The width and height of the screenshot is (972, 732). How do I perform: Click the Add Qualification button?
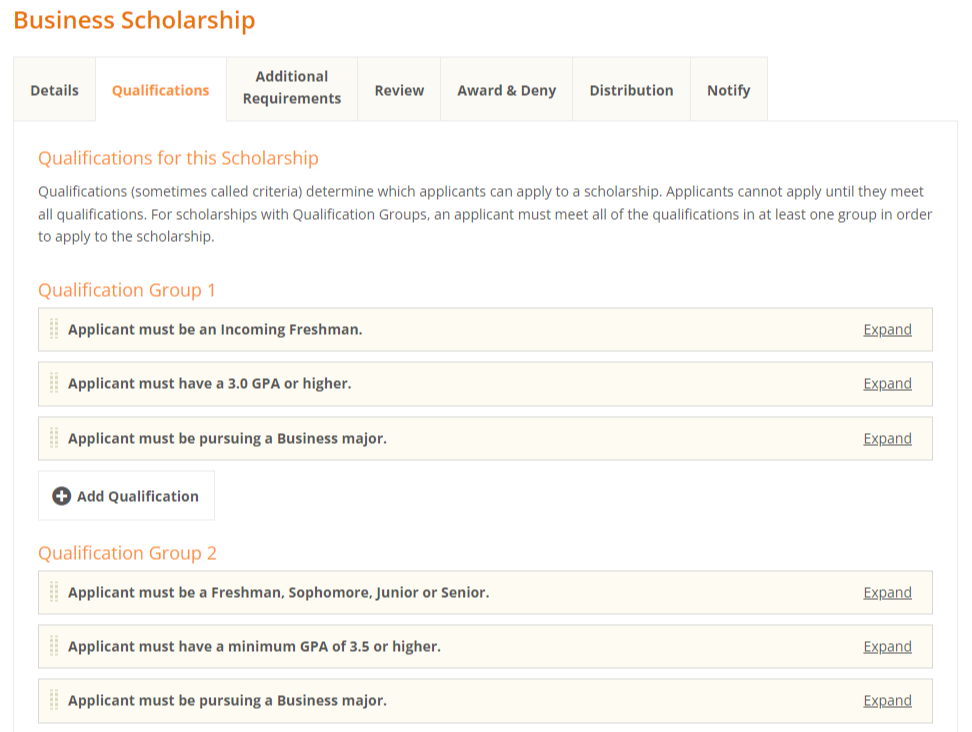point(126,495)
